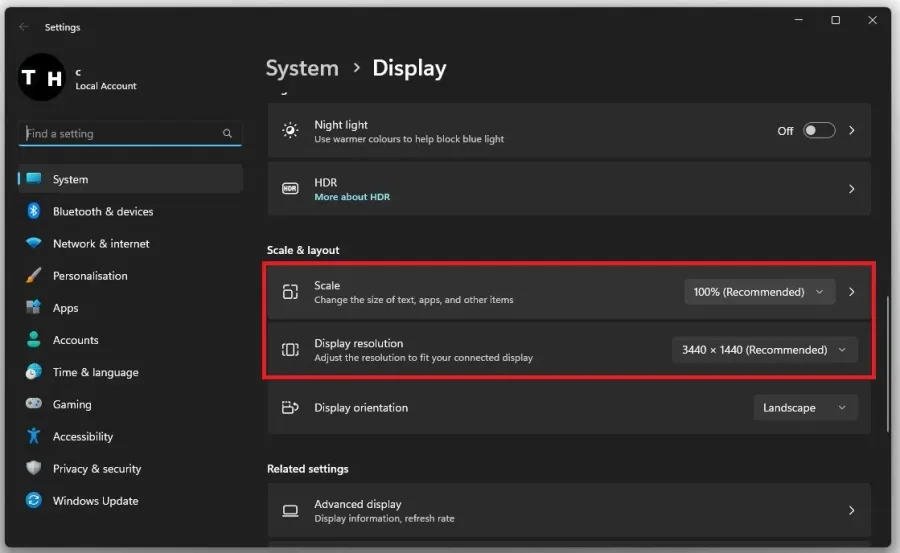Image resolution: width=900 pixels, height=553 pixels.
Task: Click the Night light sun icon
Action: (290, 130)
